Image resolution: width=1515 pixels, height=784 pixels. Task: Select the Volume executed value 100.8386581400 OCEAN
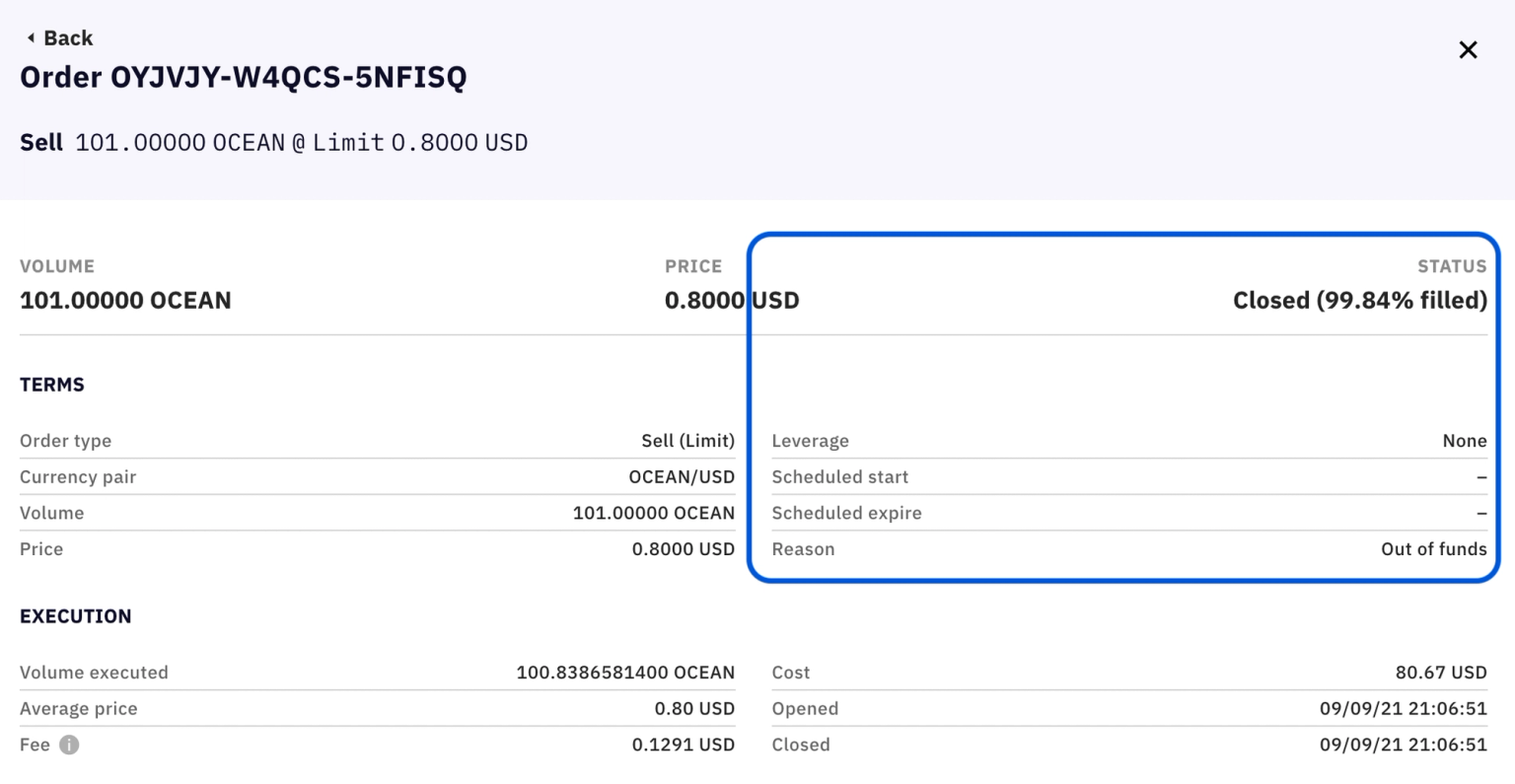pos(625,673)
